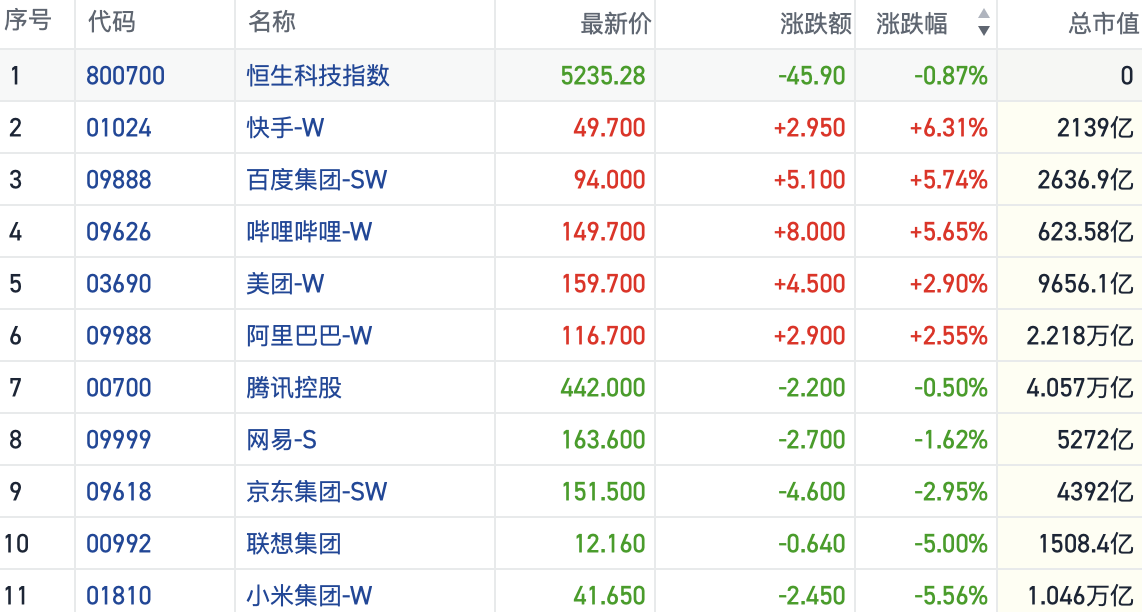Select the 163.600 price for 网易-S
Screen dimensions: 1142x612
tap(604, 440)
